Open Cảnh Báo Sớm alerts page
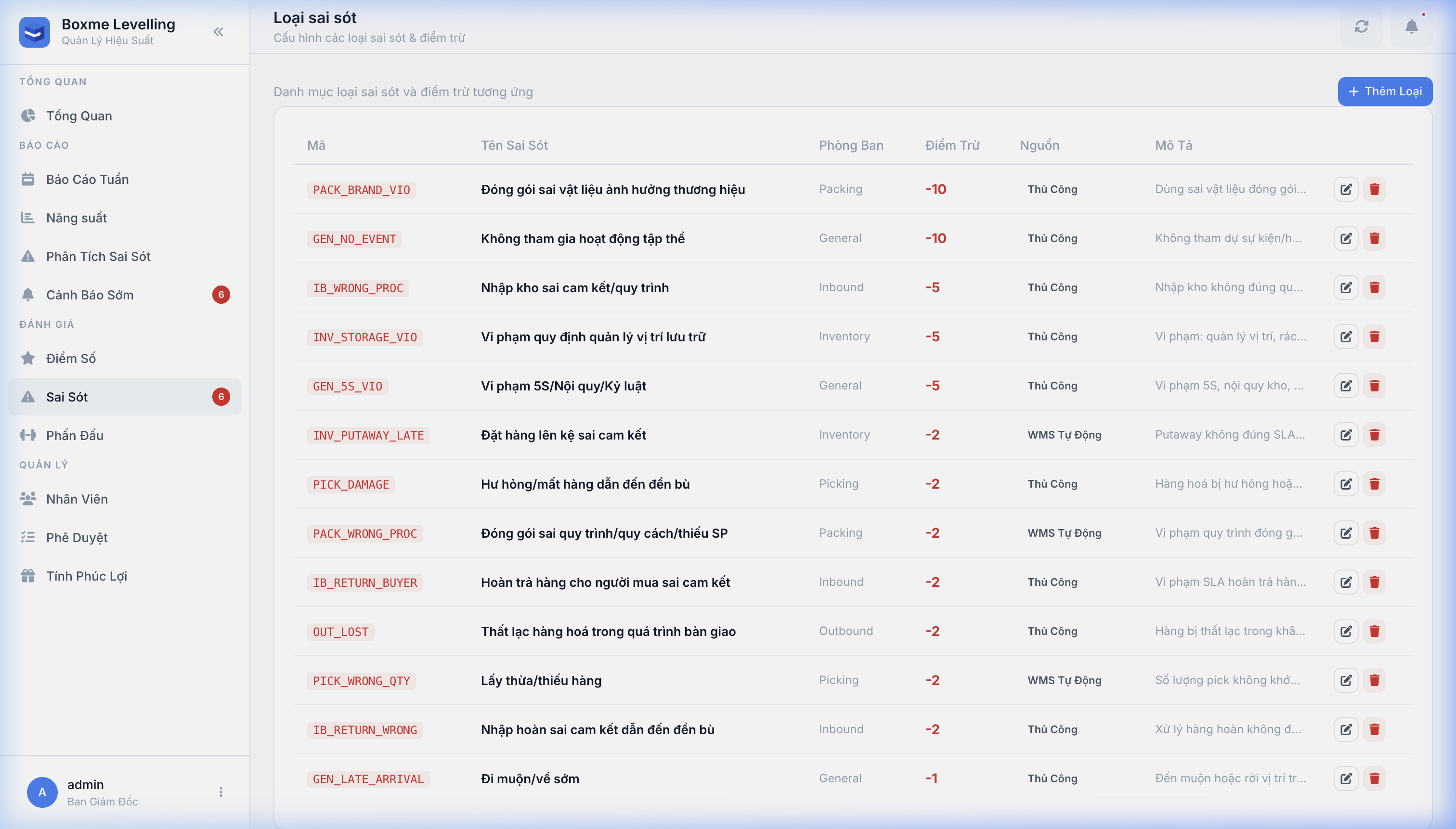The height and width of the screenshot is (829, 1456). click(x=90, y=295)
